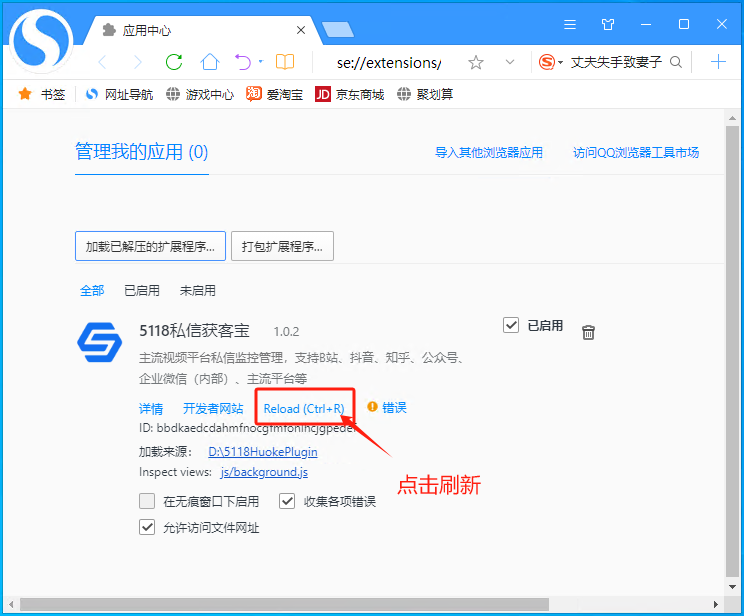
Task: Star this page as a favorite
Action: 476,62
